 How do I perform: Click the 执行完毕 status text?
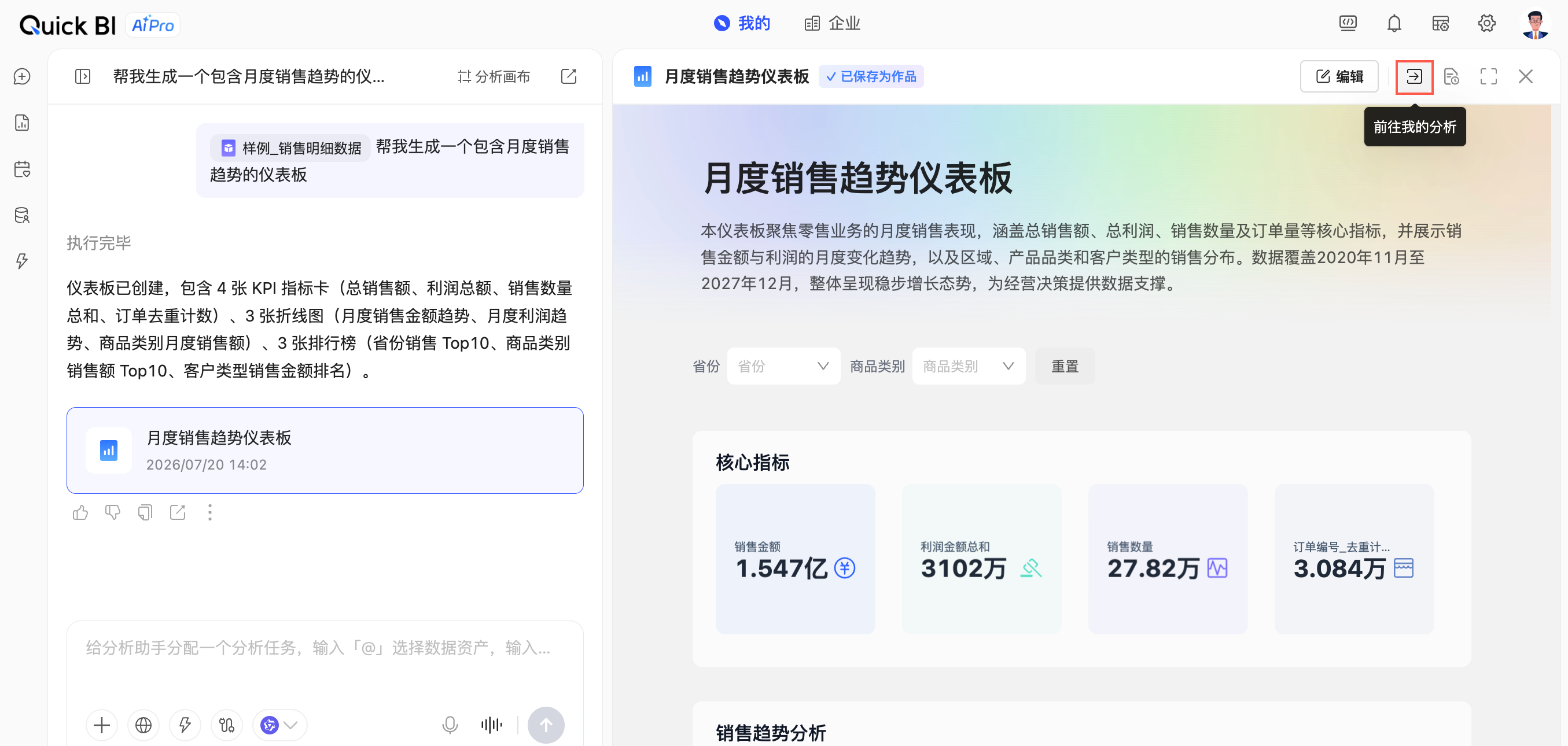click(x=98, y=243)
